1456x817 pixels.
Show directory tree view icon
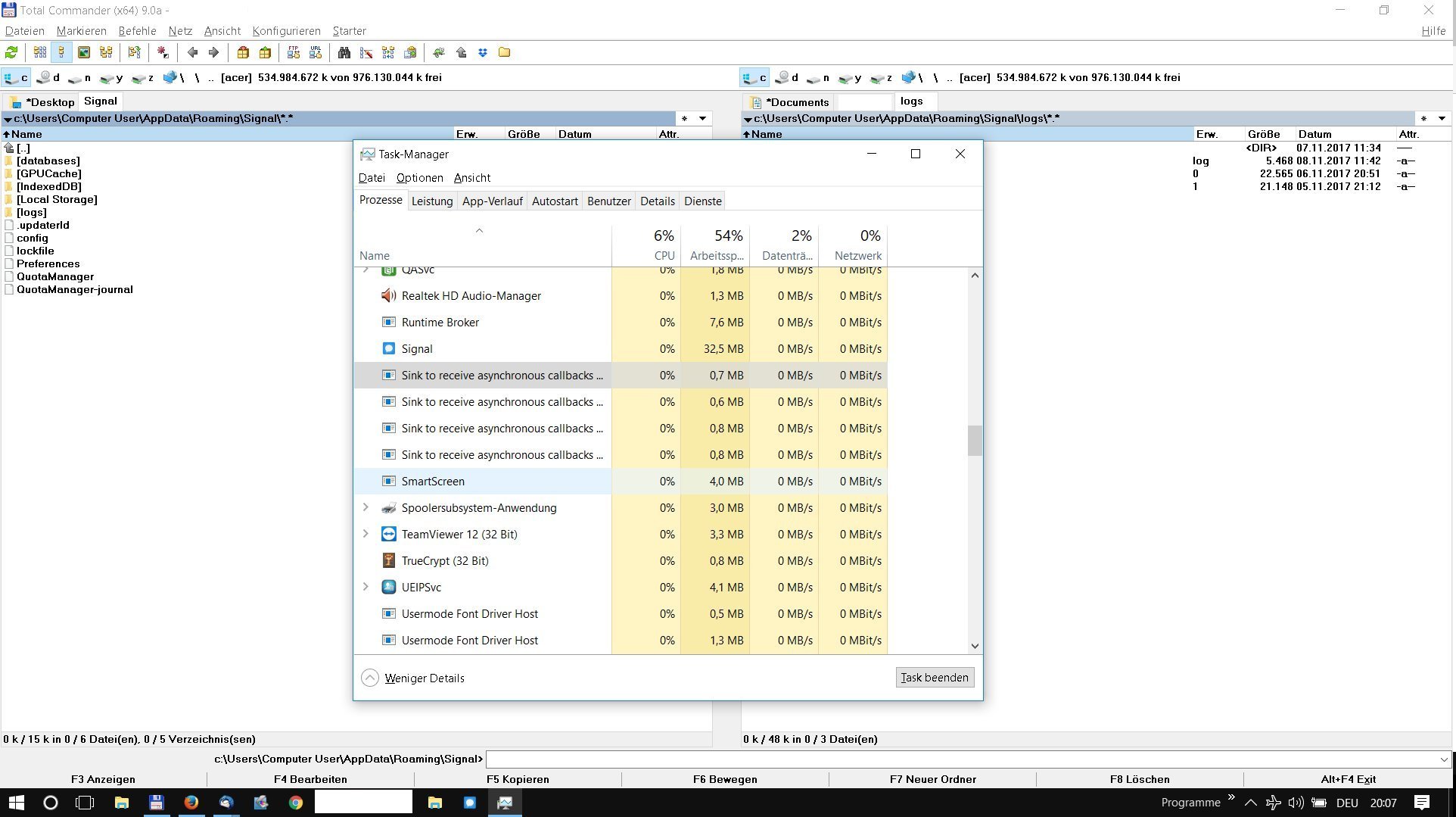tap(106, 52)
